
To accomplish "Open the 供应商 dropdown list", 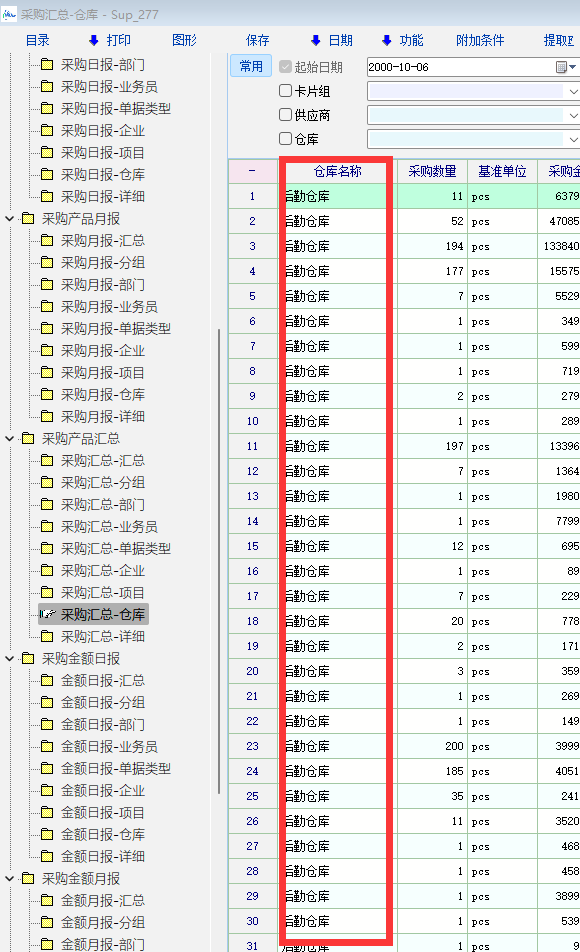I will (573, 115).
